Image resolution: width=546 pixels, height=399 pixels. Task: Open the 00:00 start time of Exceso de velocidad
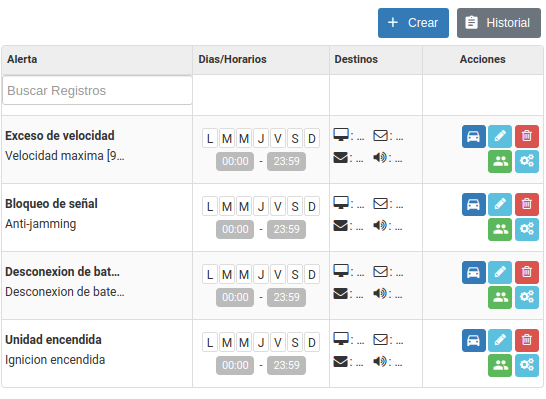[x=235, y=161]
